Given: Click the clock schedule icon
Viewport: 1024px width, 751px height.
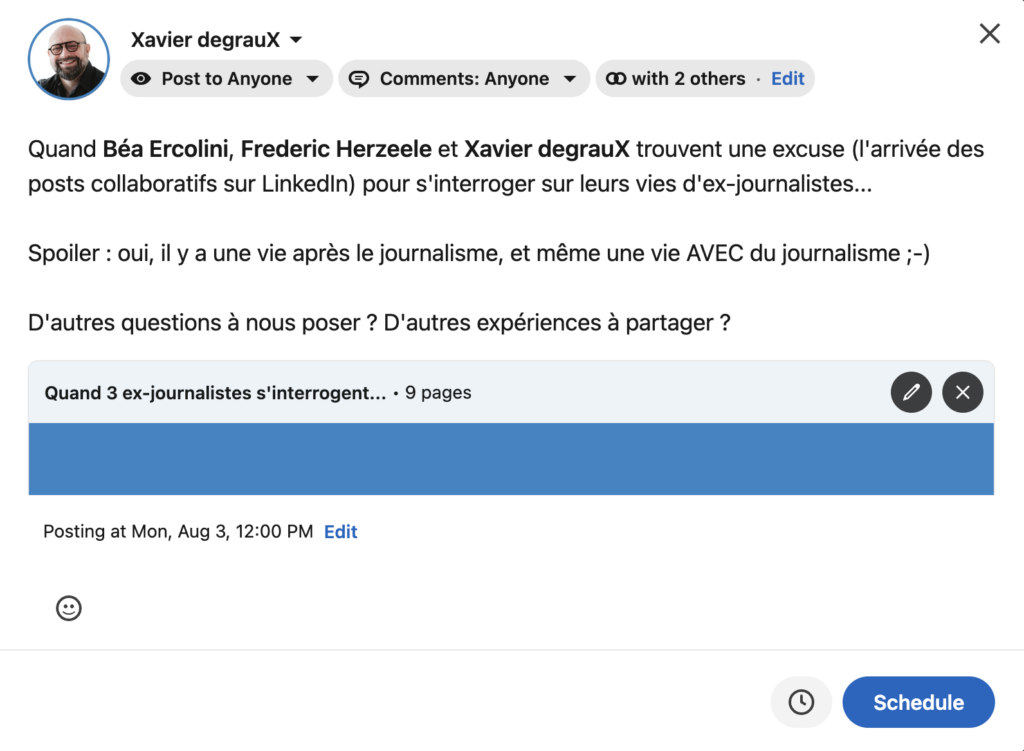Looking at the screenshot, I should 801,702.
